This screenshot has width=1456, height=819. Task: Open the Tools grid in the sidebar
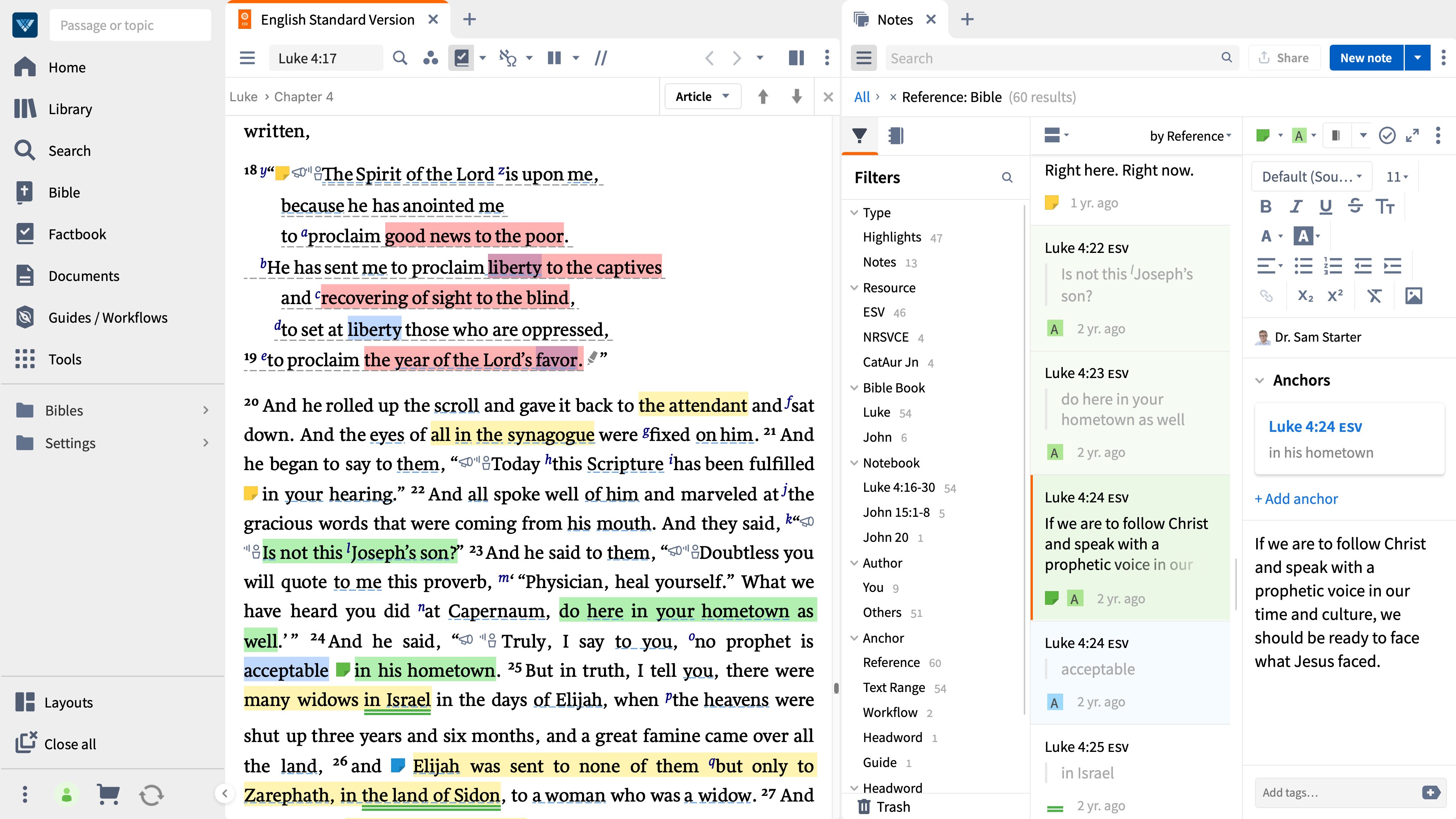[49, 359]
